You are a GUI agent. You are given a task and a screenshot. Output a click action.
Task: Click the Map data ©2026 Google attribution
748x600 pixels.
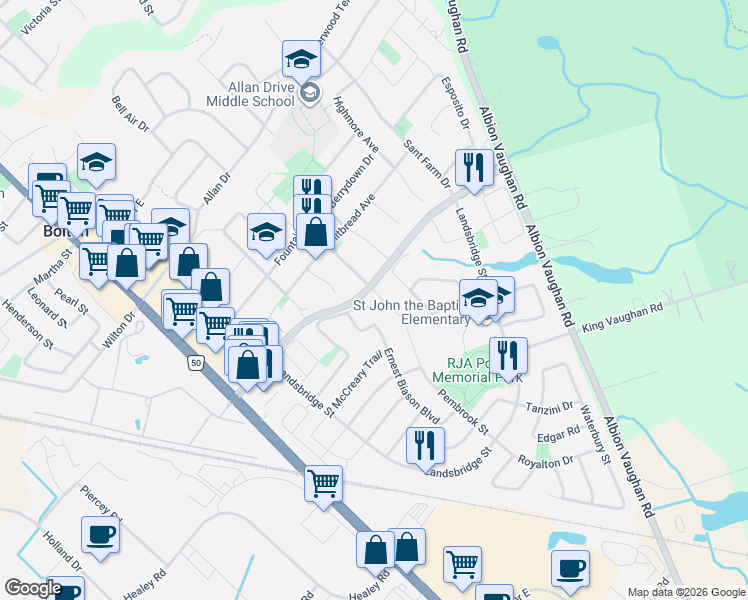pyautogui.click(x=686, y=593)
